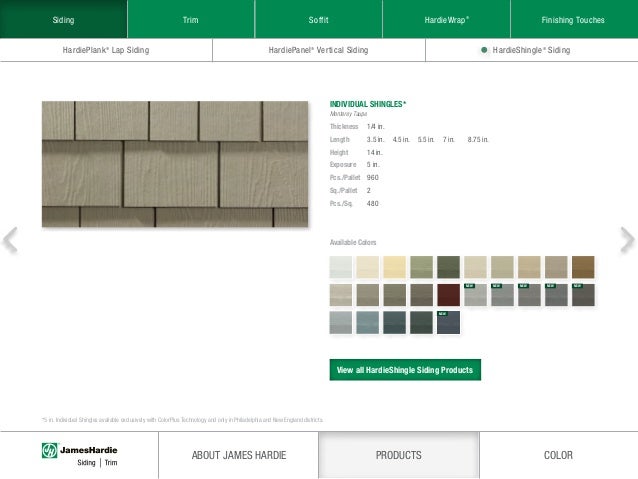Click the 1/4 in. Thickness value
This screenshot has height=479, width=638.
[375, 127]
